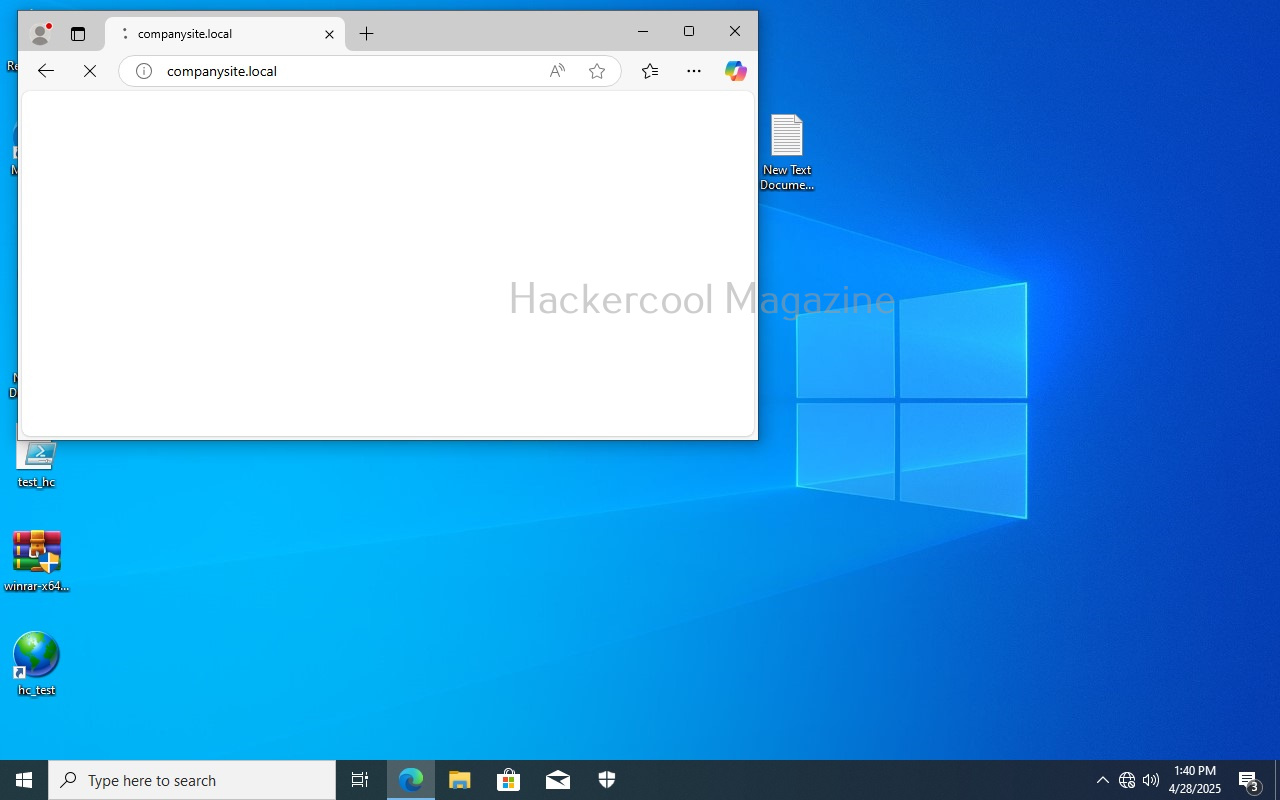Launch Copilot from the toolbar
Viewport: 1280px width, 800px height.
pos(736,71)
